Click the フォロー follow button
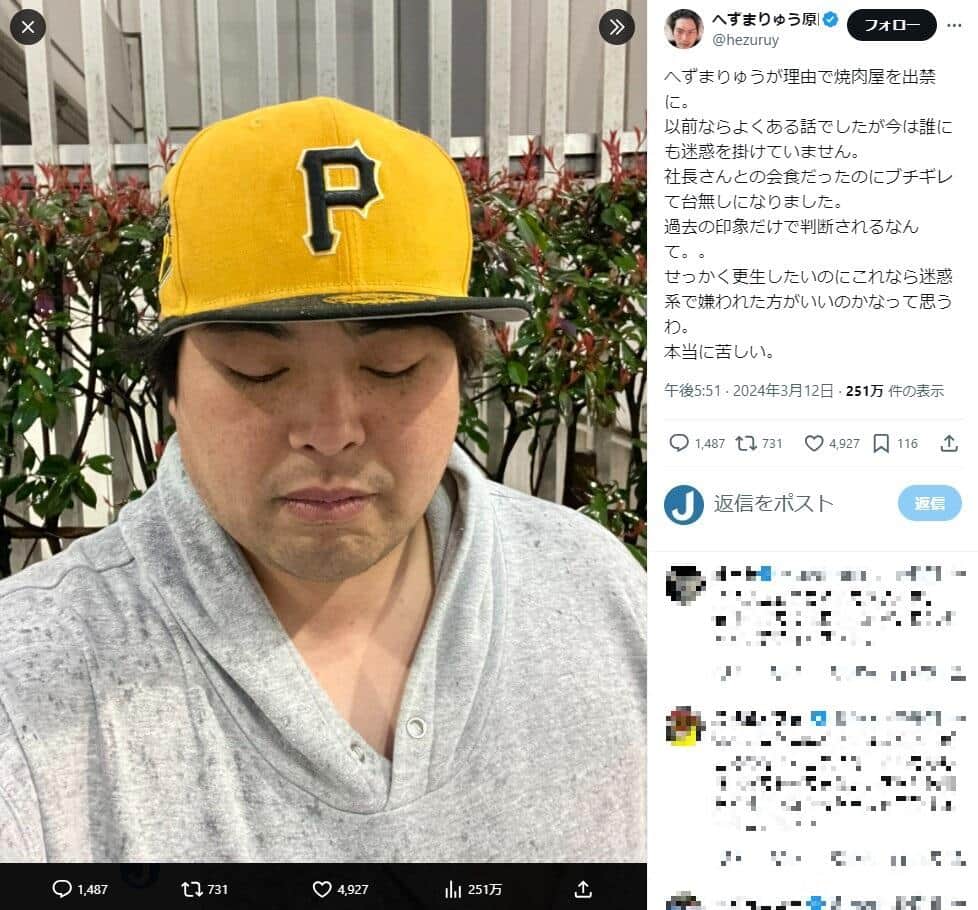The image size is (978, 910). pyautogui.click(x=891, y=26)
